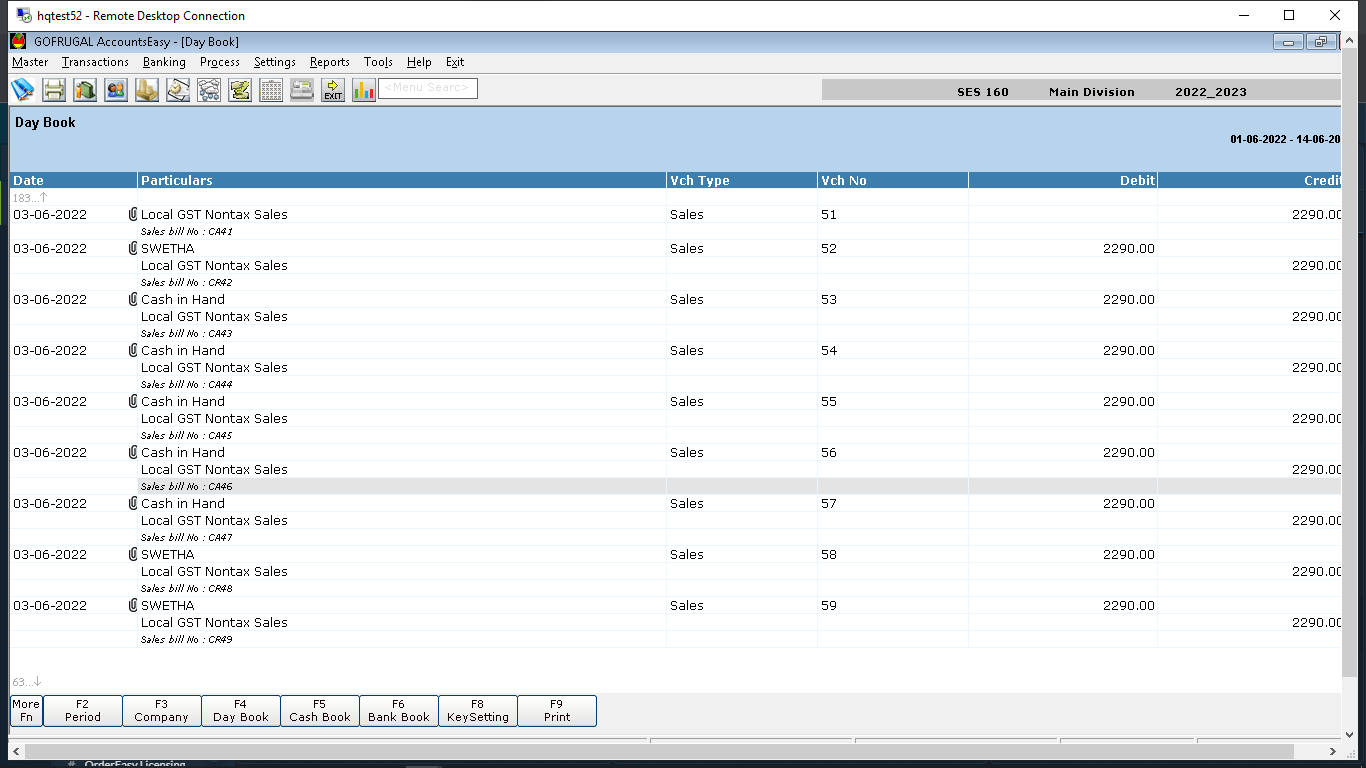
Task: Click the two-people users toolbar icon
Action: point(116,90)
